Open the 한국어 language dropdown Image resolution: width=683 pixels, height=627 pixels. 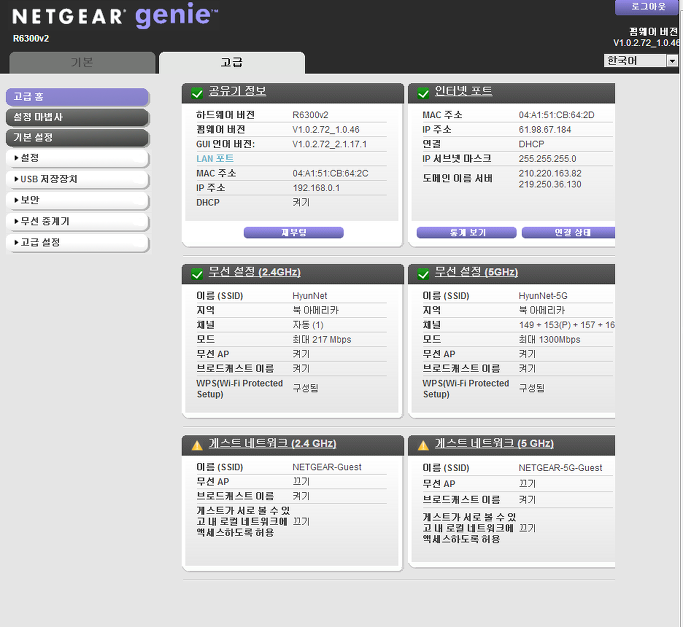(640, 61)
